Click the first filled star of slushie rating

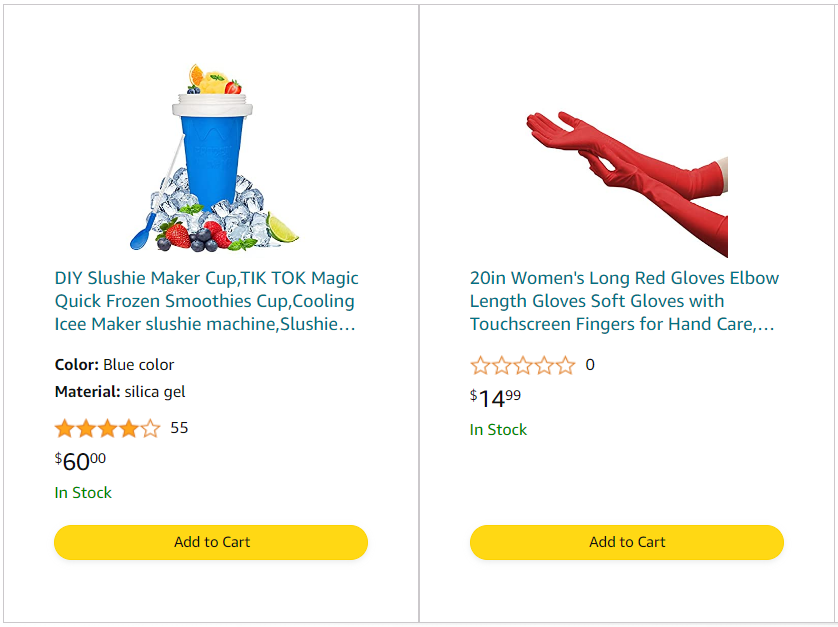(65, 428)
